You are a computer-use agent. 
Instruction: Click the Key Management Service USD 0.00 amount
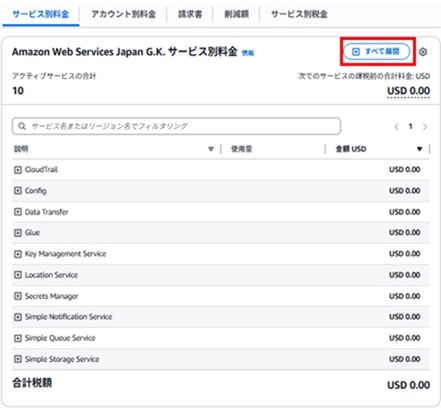(405, 254)
